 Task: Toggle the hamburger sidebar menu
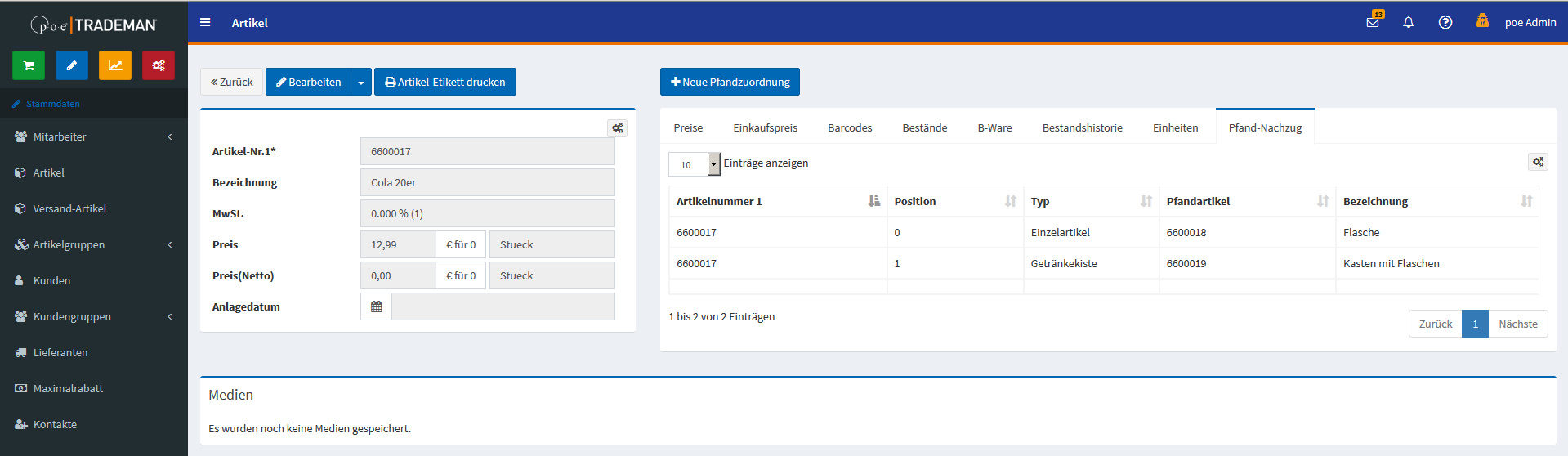coord(205,23)
